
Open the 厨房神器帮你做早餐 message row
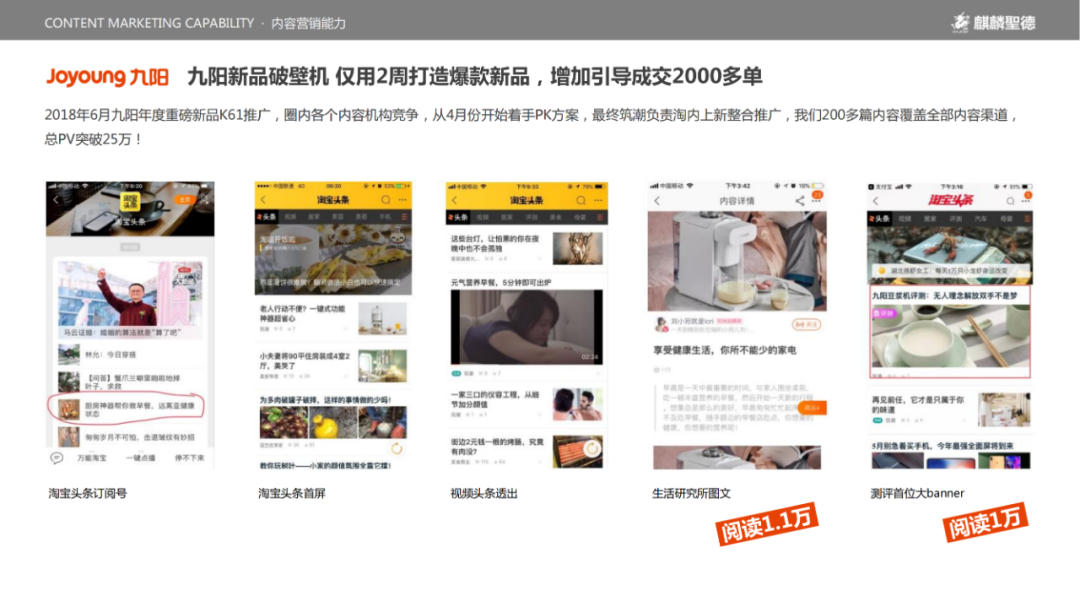click(129, 409)
